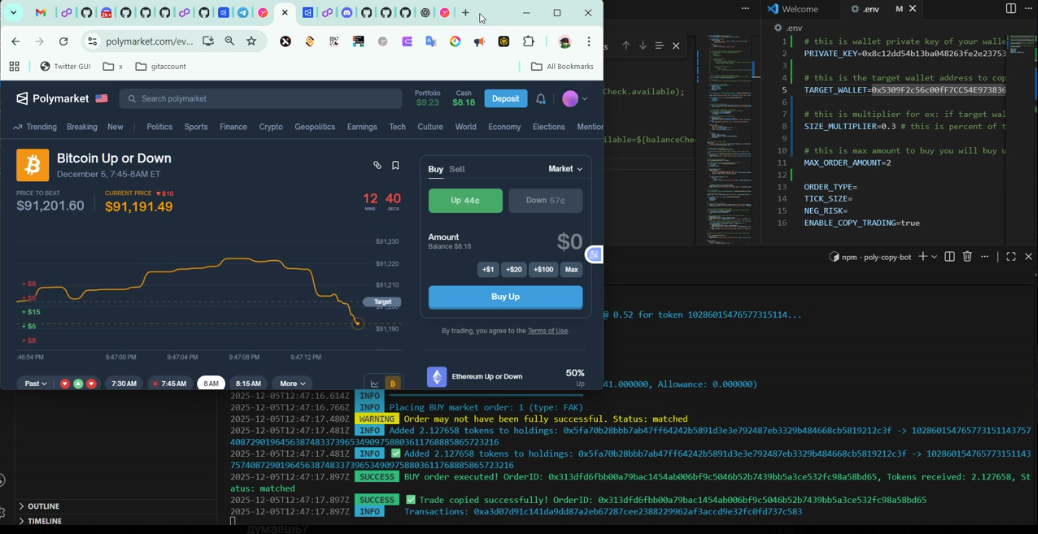Viewport: 1038px width, 534px height.
Task: Go back in Chrome browser
Action: tap(16, 41)
